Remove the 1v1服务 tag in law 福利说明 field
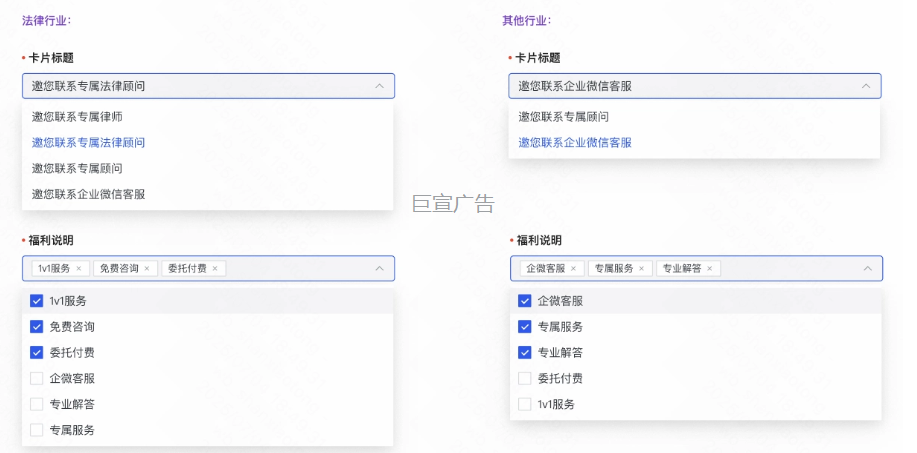Screen dimensions: 917x453 (x=78, y=268)
